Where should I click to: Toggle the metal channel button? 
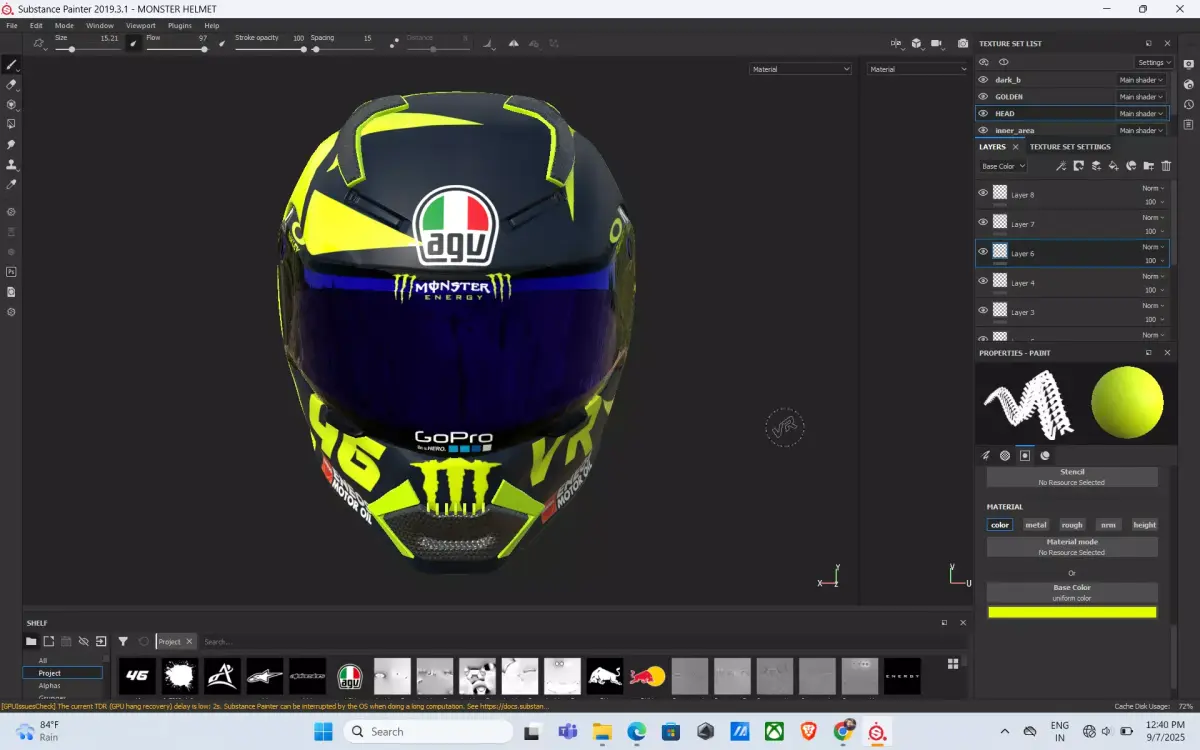tap(1036, 525)
